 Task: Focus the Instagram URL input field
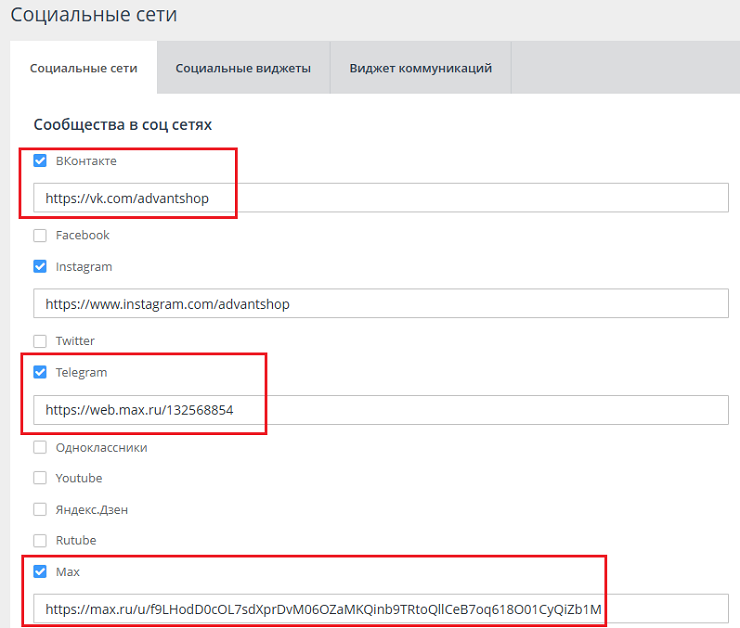point(380,304)
